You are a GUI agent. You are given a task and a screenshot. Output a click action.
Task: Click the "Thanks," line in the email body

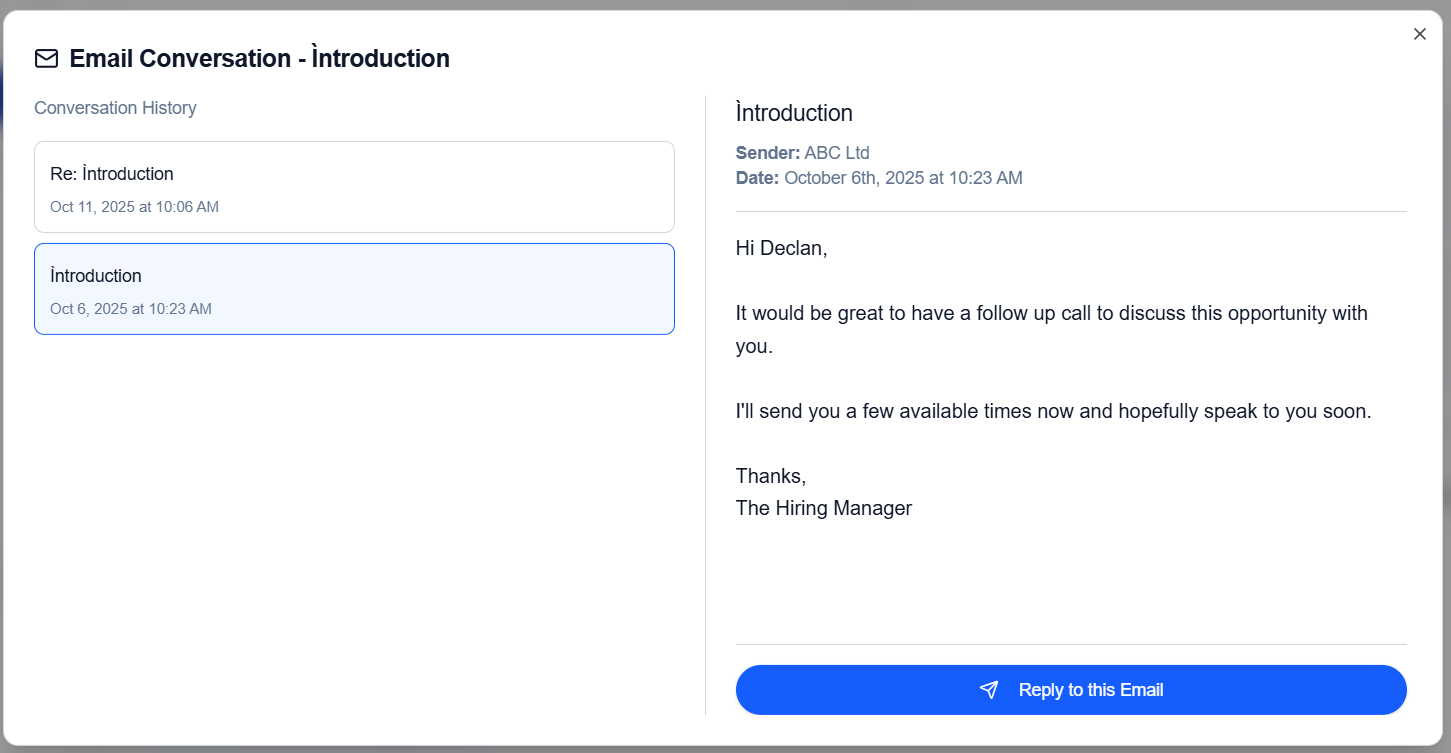pyautogui.click(x=770, y=476)
